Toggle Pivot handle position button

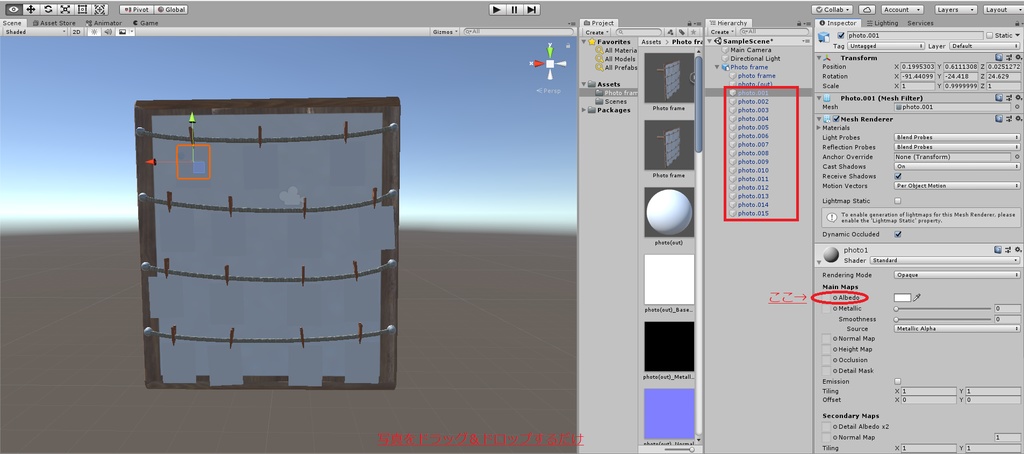[x=136, y=10]
